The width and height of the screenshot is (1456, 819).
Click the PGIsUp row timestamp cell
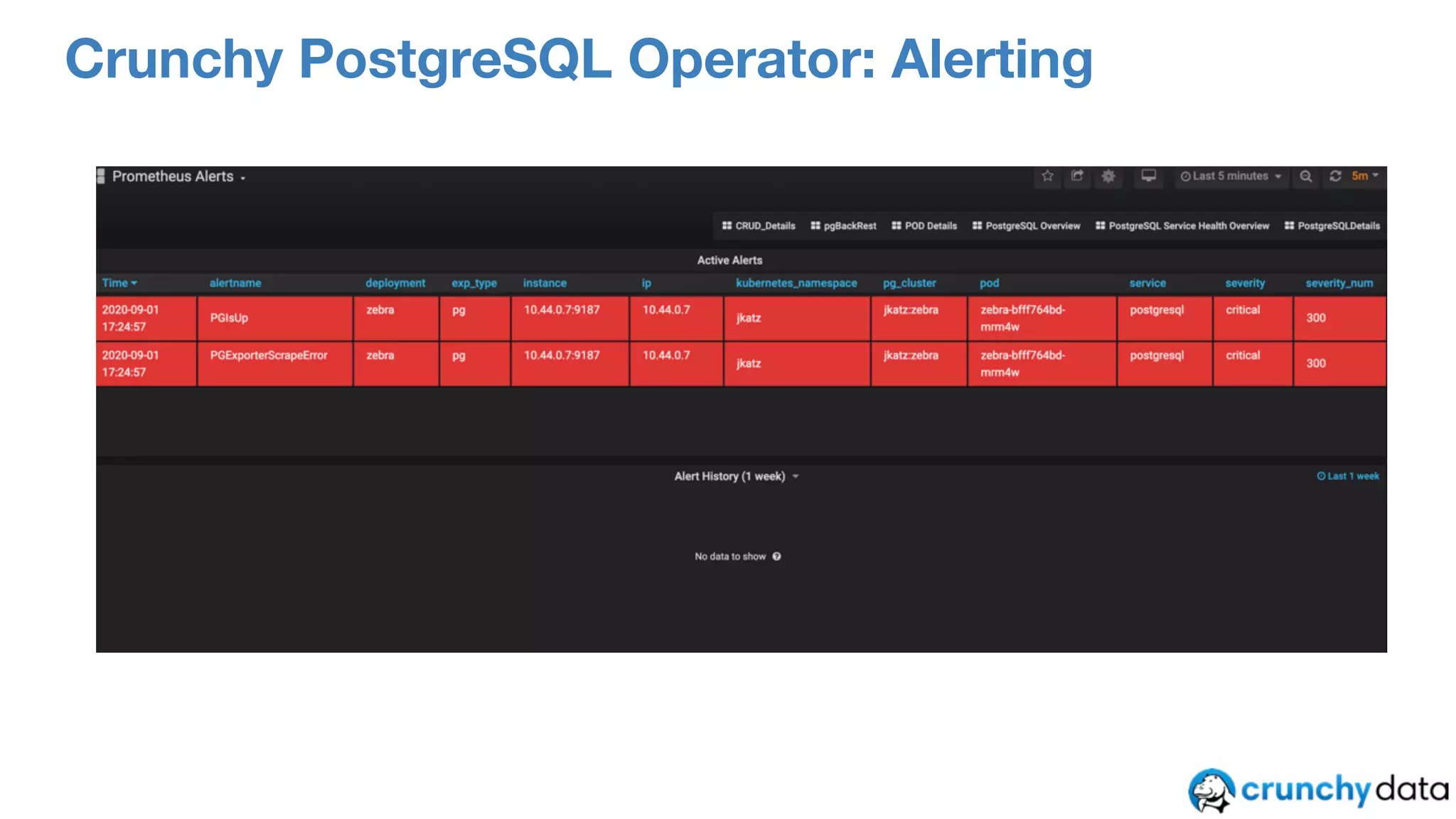(146, 318)
